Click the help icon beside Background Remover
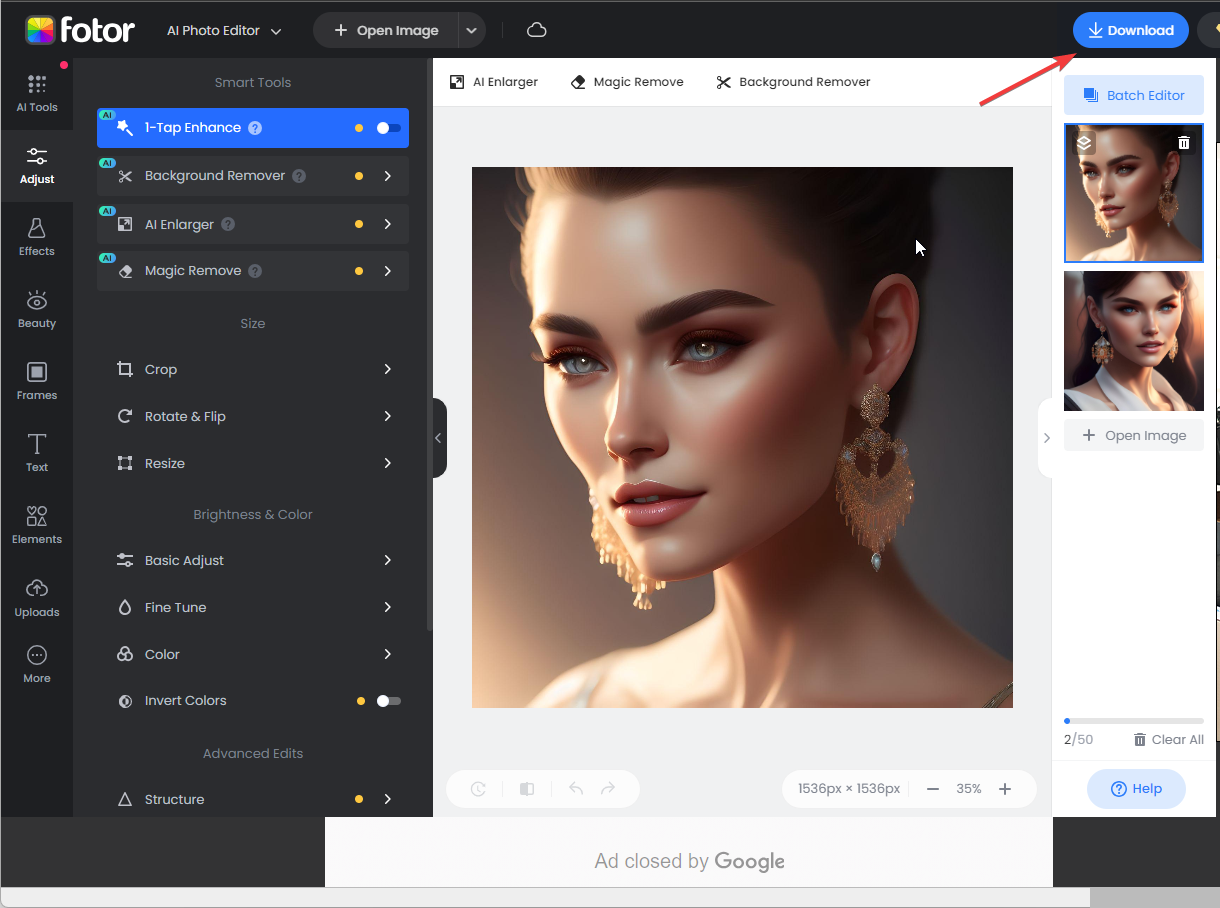The height and width of the screenshot is (908, 1220). pos(299,176)
